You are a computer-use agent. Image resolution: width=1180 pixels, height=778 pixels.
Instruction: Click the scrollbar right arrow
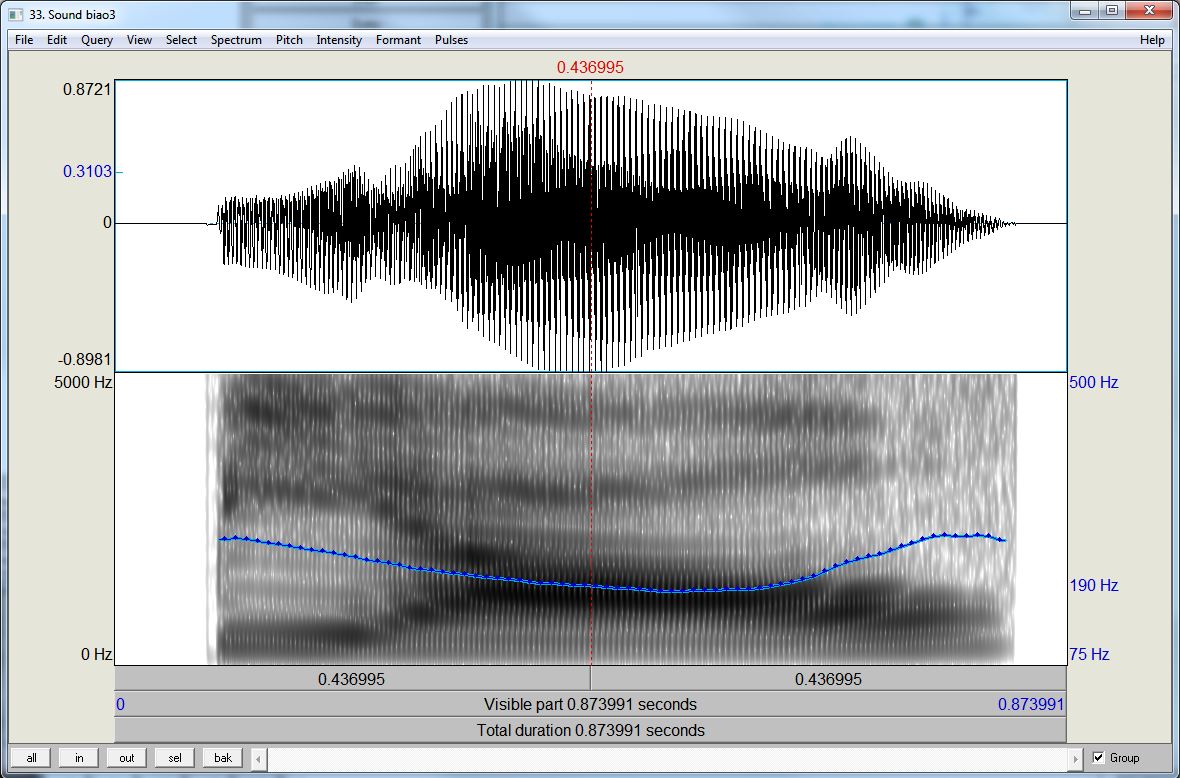click(1075, 758)
